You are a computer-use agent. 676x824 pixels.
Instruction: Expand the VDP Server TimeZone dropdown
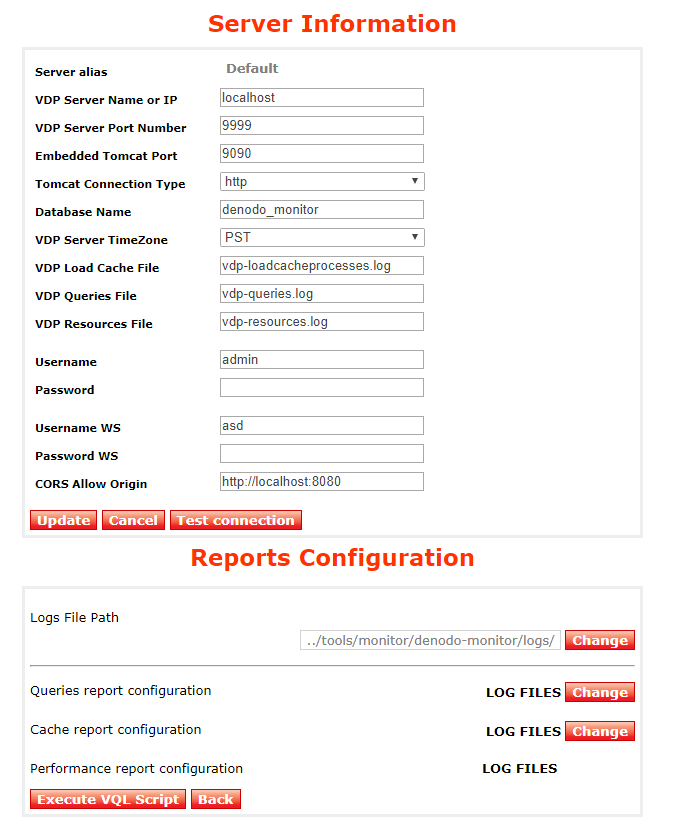322,238
